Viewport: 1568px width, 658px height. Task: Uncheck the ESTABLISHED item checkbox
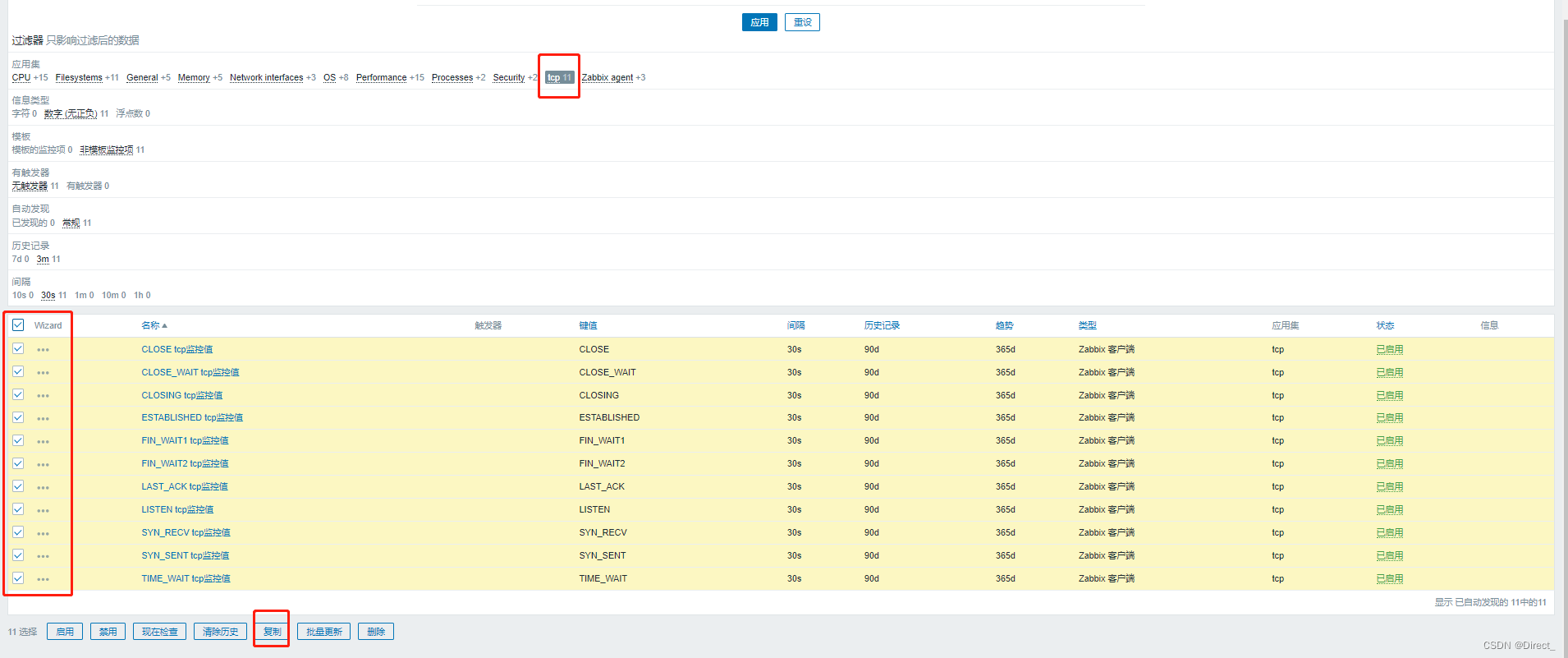[18, 417]
